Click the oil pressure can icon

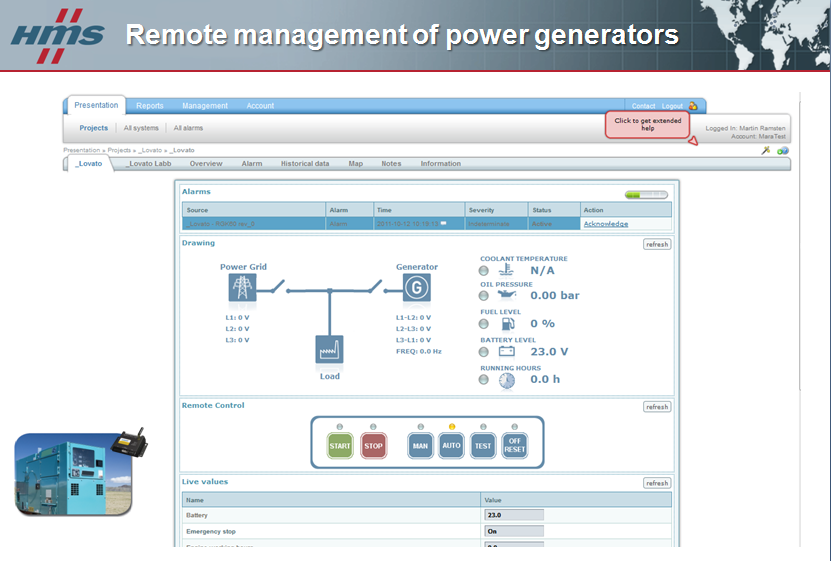(507, 295)
